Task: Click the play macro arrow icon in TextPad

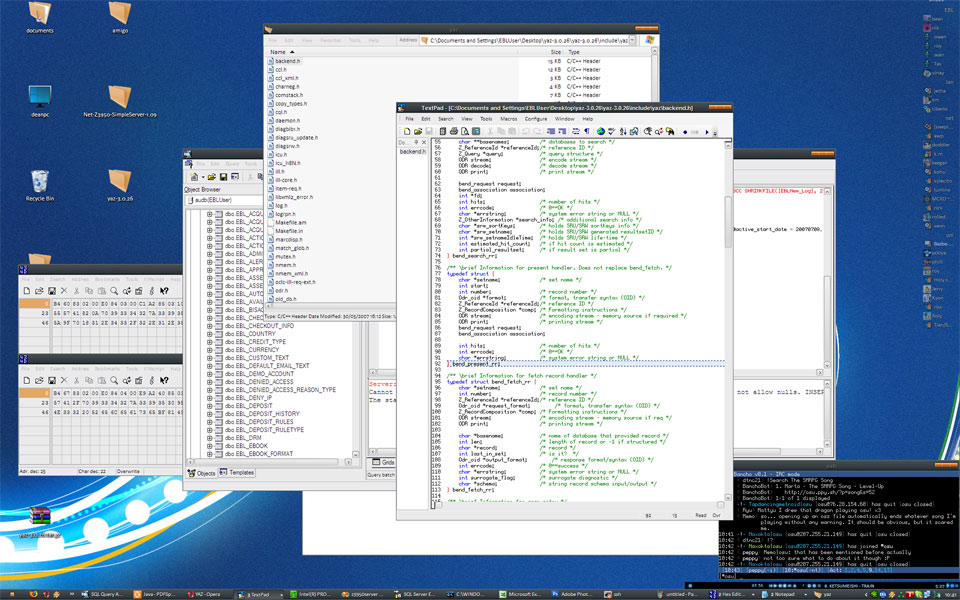Action: click(707, 132)
